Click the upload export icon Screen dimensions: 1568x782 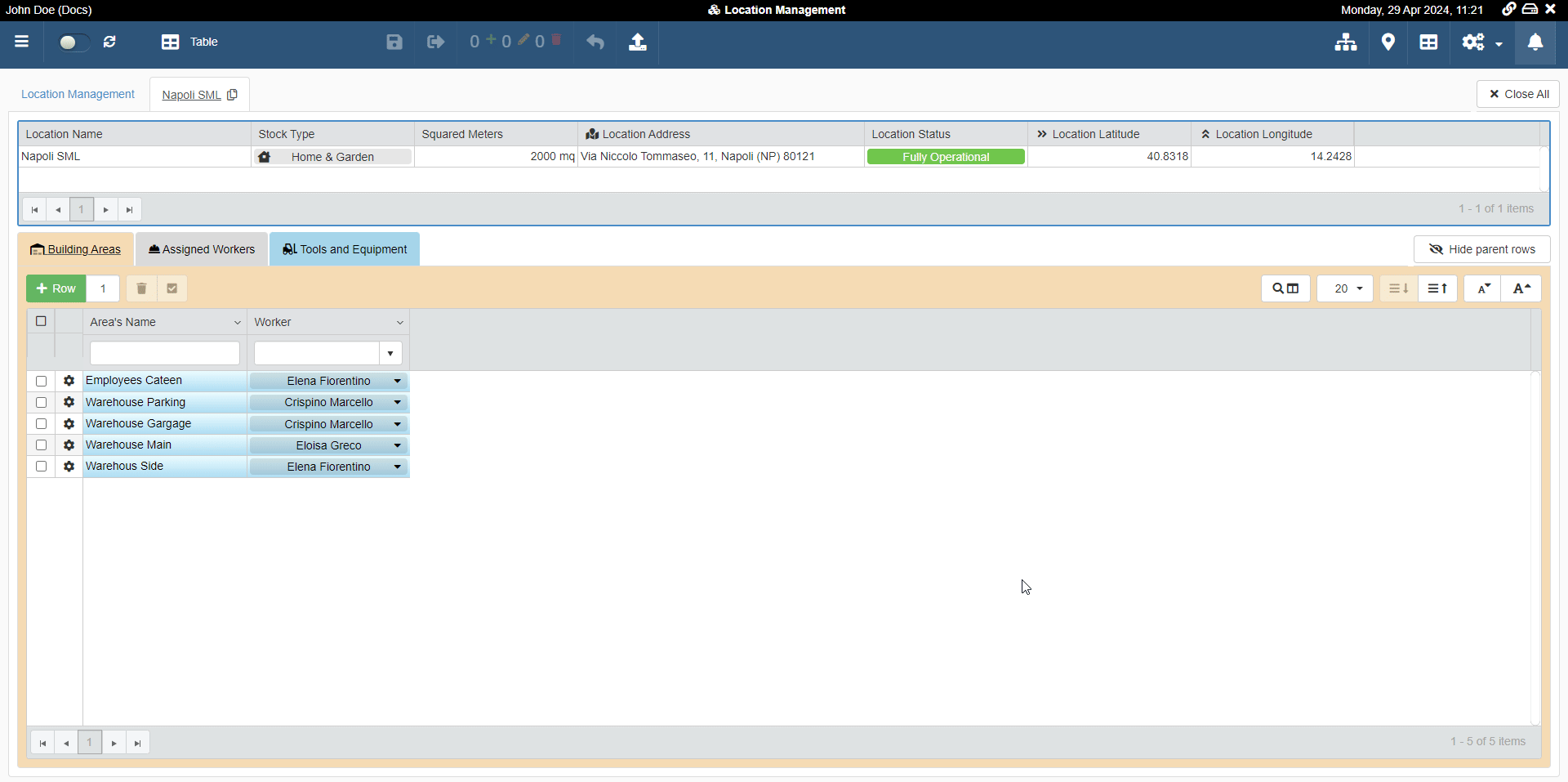pos(638,42)
